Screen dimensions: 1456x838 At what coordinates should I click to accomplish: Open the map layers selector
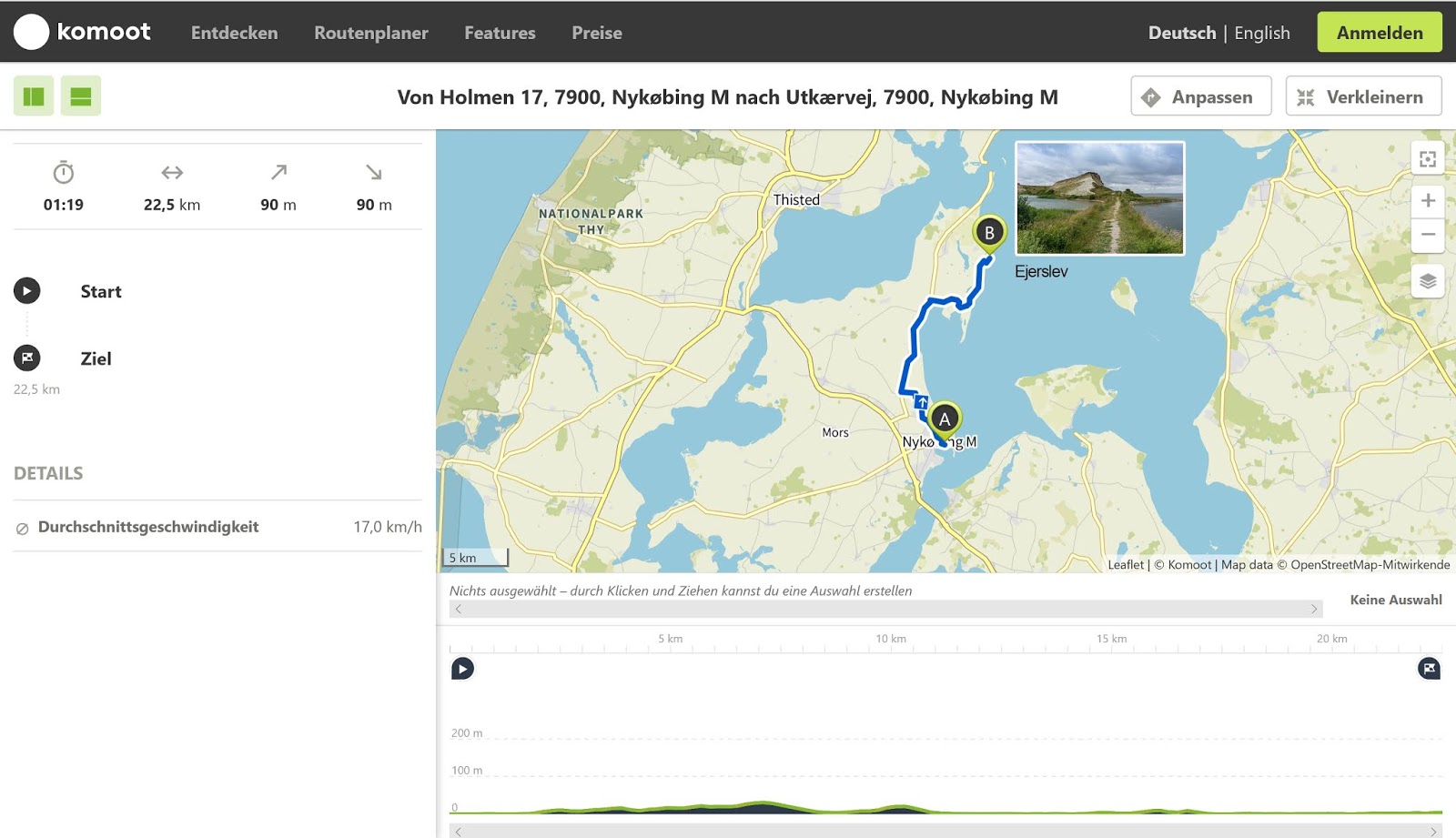pos(1428,281)
